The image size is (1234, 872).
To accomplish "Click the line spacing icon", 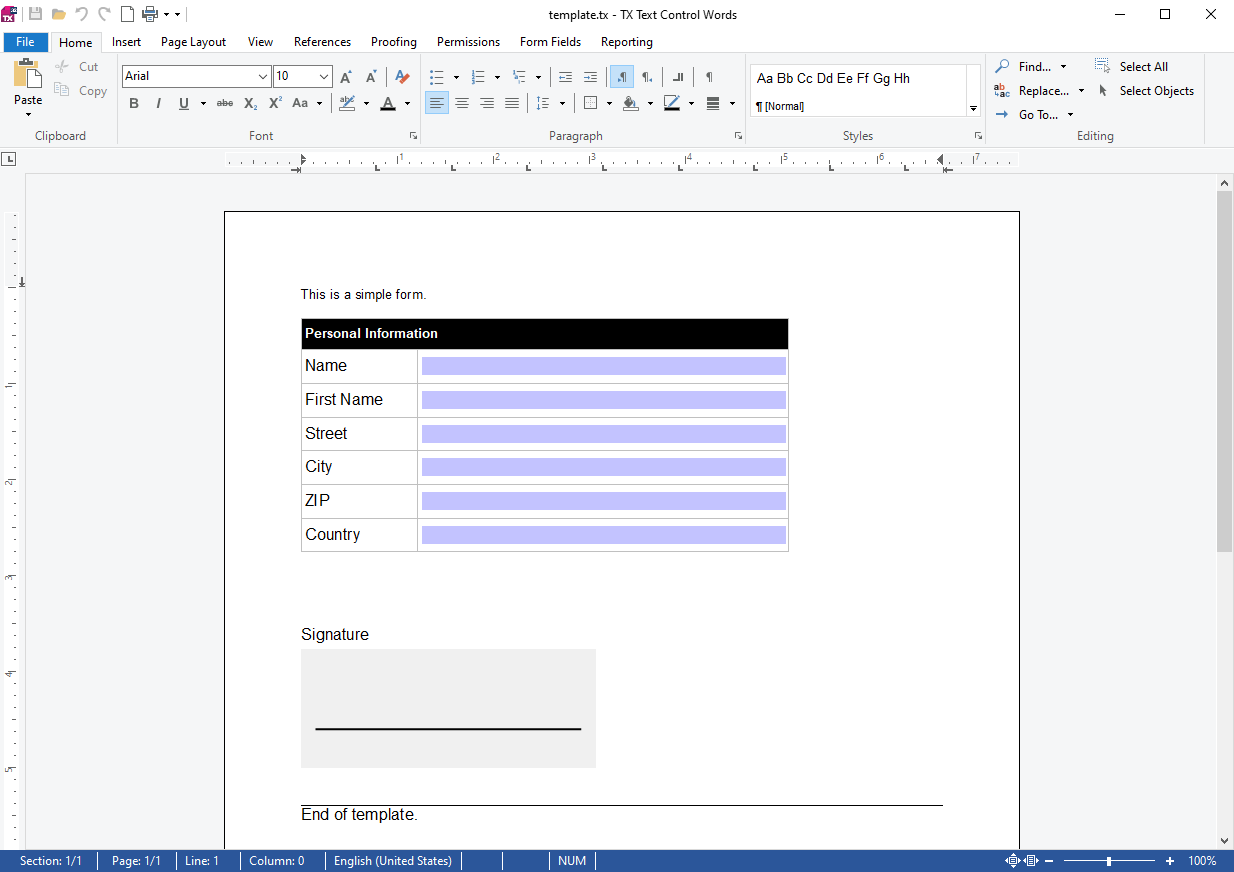I will click(543, 103).
